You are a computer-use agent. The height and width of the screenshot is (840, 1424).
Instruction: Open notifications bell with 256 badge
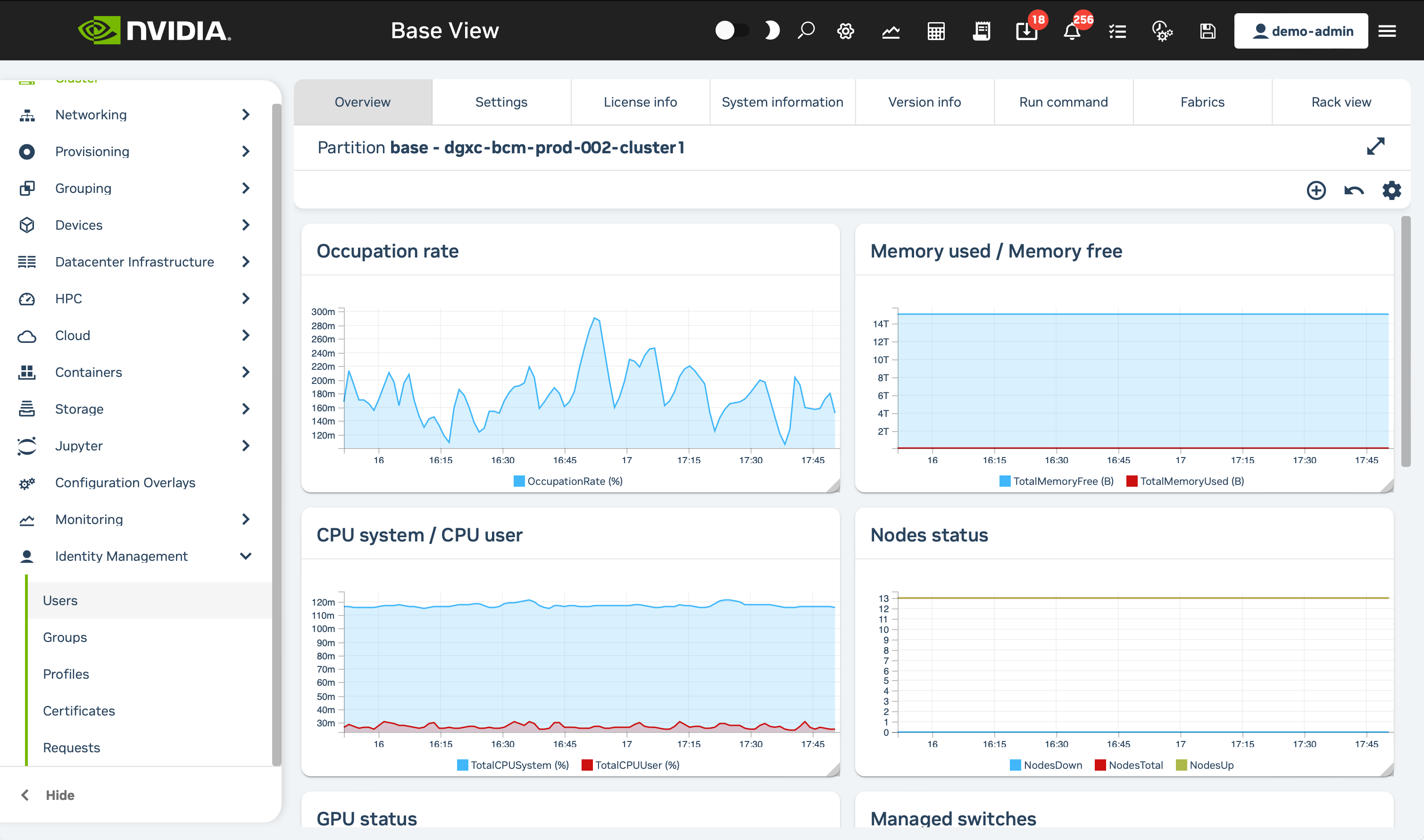(1072, 31)
